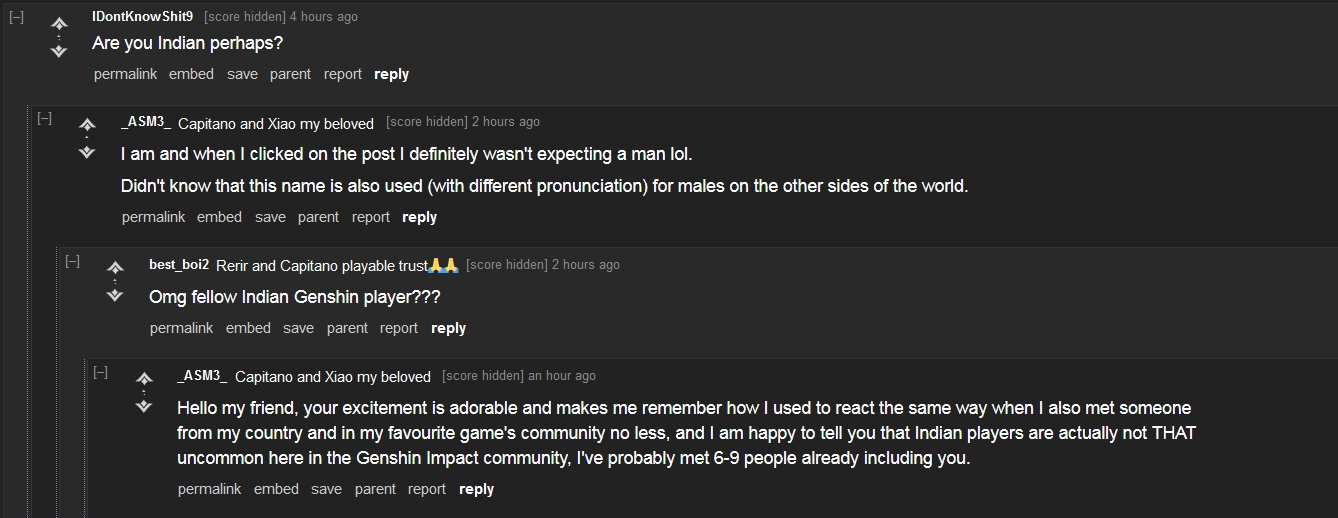Downvote _ASM3_'s 'Hello my friend' comment
The height and width of the screenshot is (518, 1338).
click(x=144, y=406)
